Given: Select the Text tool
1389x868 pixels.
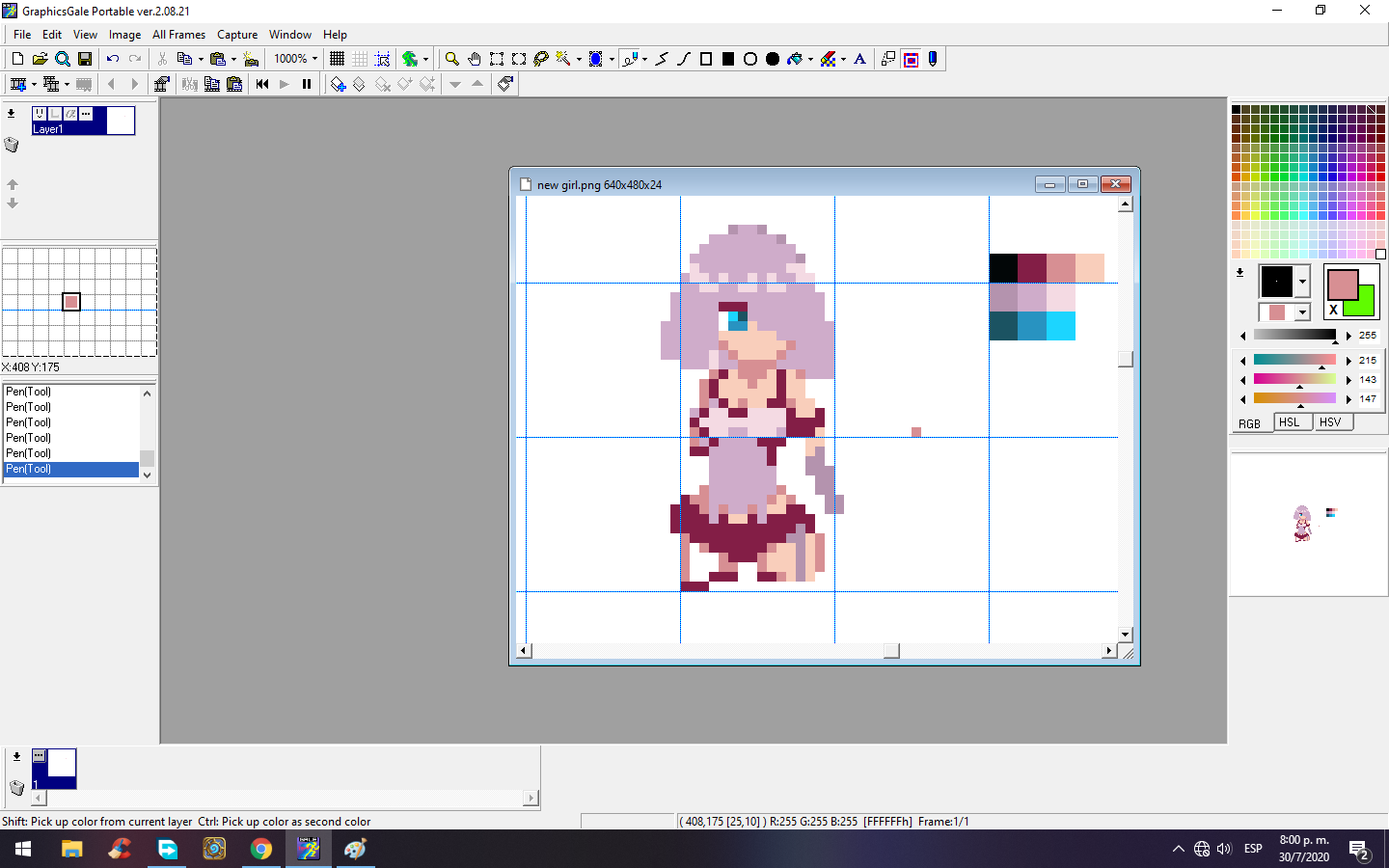Looking at the screenshot, I should pyautogui.click(x=859, y=59).
